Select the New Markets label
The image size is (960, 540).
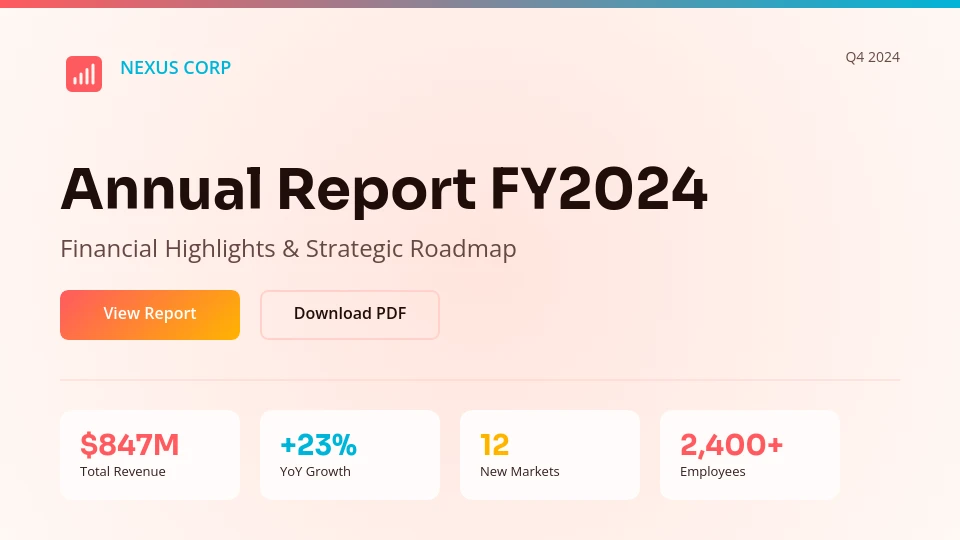tap(519, 471)
